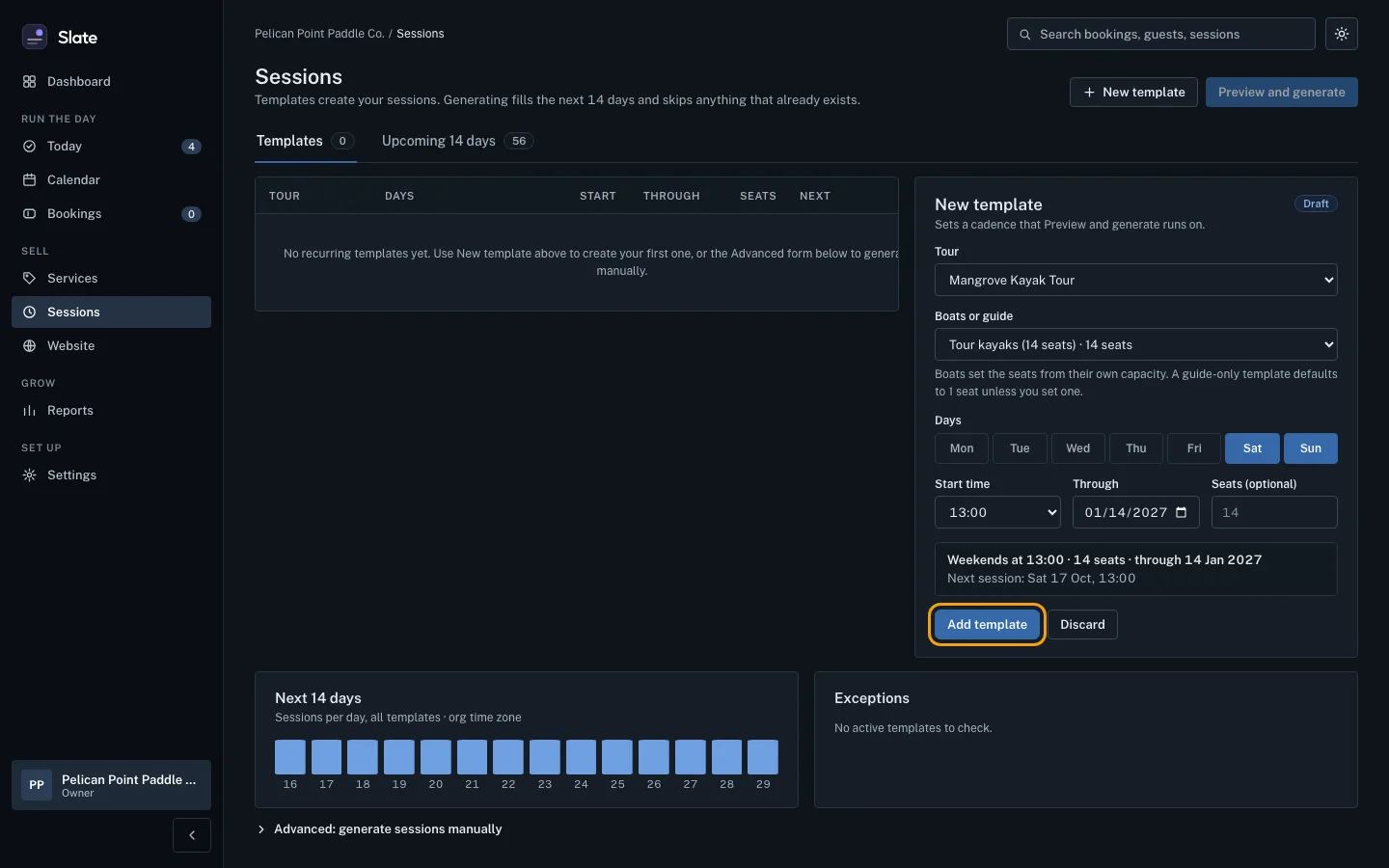Viewport: 1389px width, 868px height.
Task: Open Dashboard via its grid icon
Action: click(x=29, y=82)
